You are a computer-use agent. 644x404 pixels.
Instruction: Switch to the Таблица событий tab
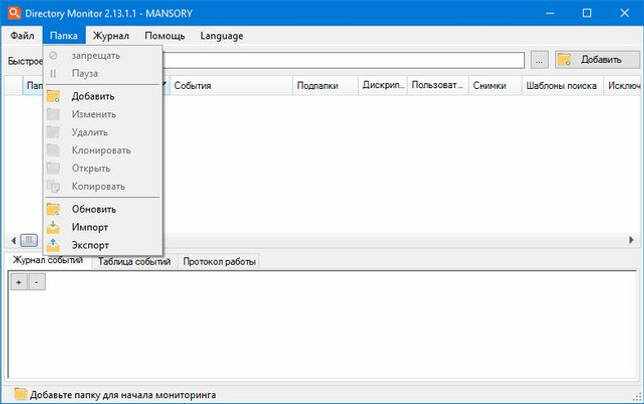click(134, 261)
